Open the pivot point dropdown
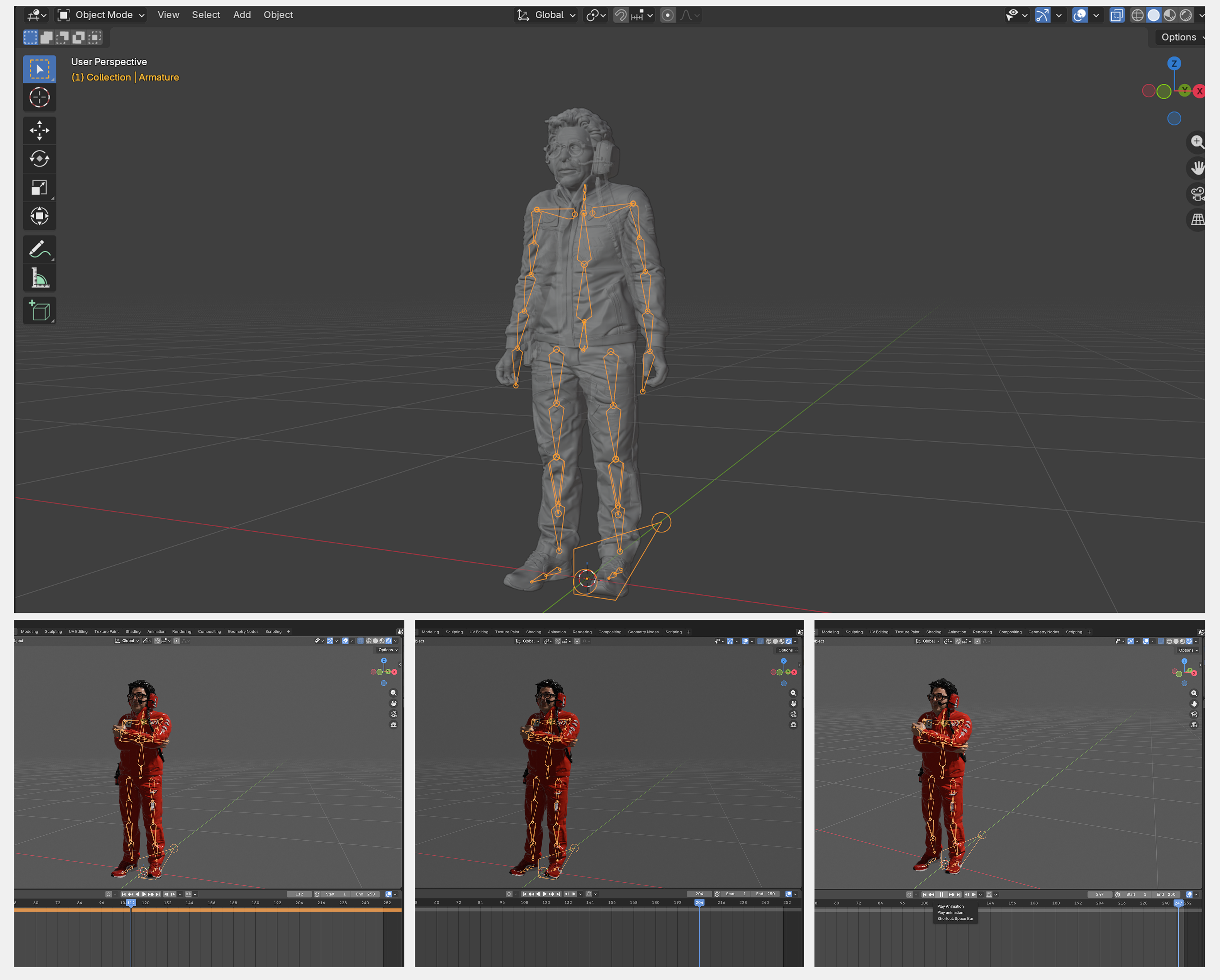Screen dimensions: 1220x980 596,15
